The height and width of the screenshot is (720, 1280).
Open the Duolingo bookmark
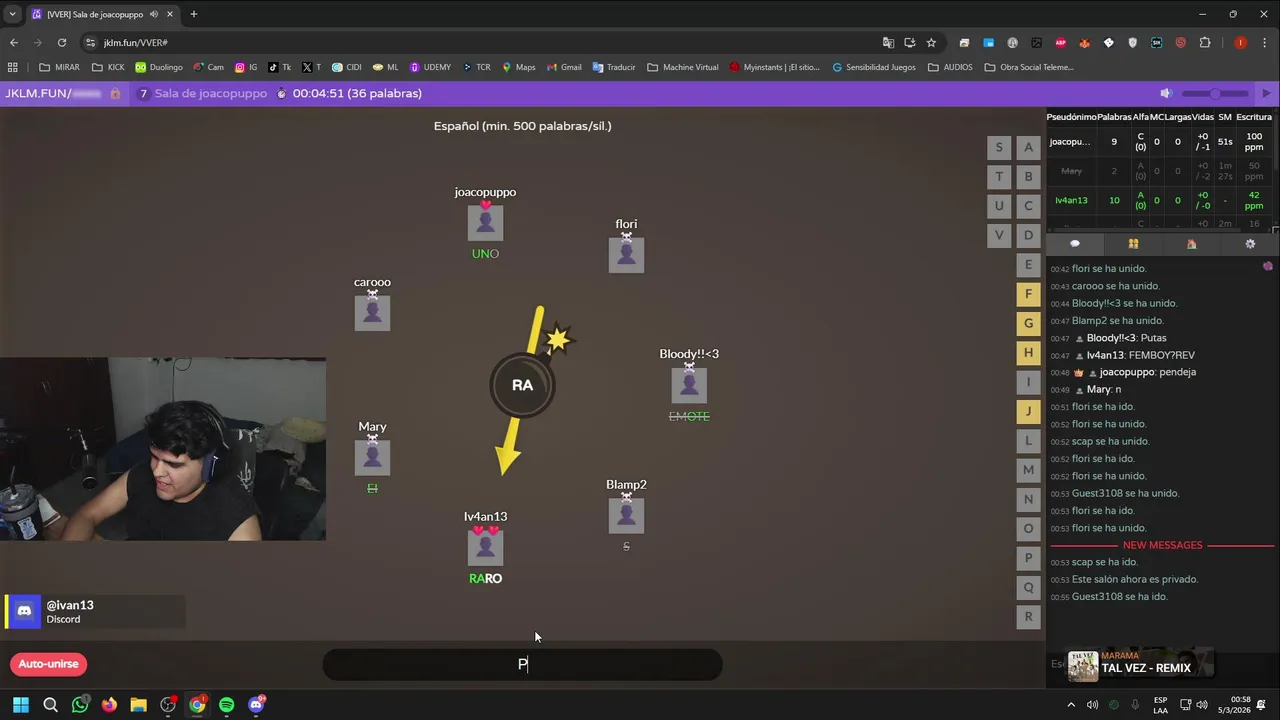(159, 67)
